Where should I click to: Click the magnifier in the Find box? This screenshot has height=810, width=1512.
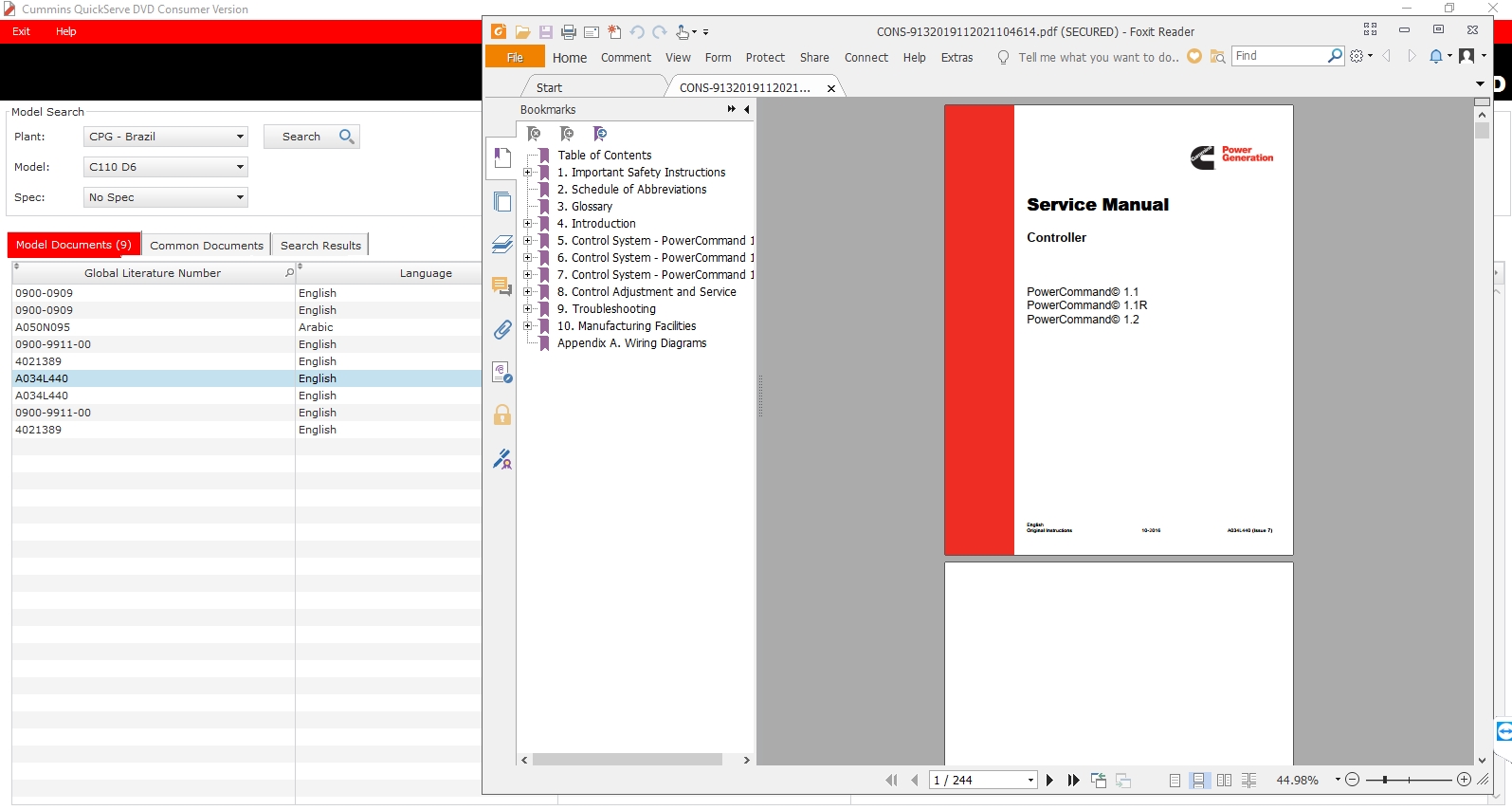(1335, 56)
